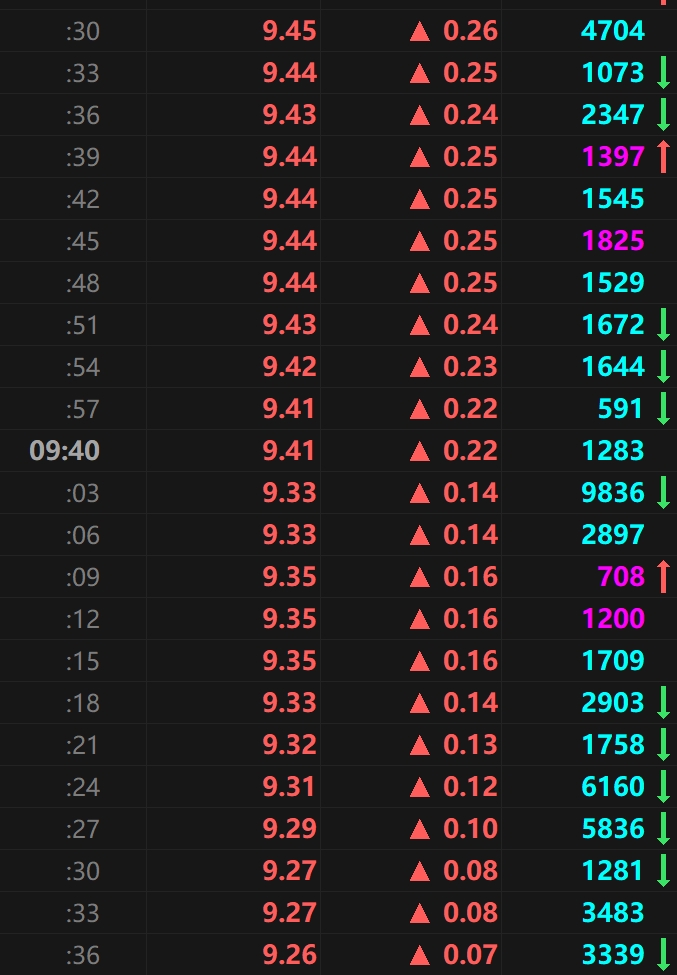677x975 pixels.
Task: Select the magenta volume cell 1200
Action: click(x=613, y=618)
